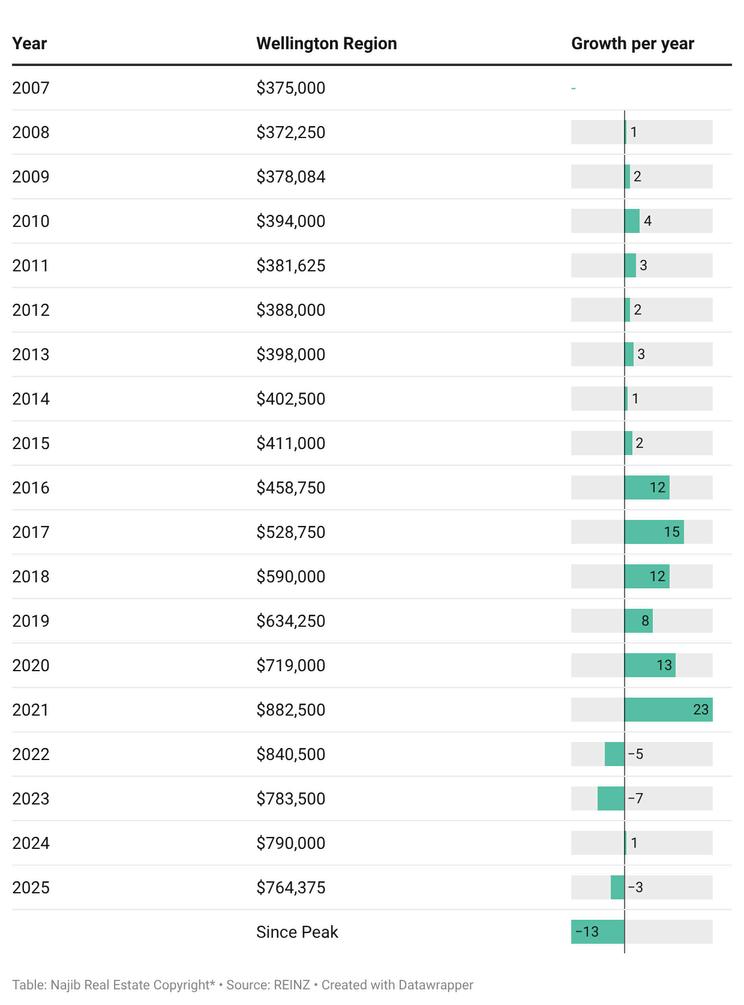744x1005 pixels.
Task: Click the 2025 year cell
Action: coord(31,888)
